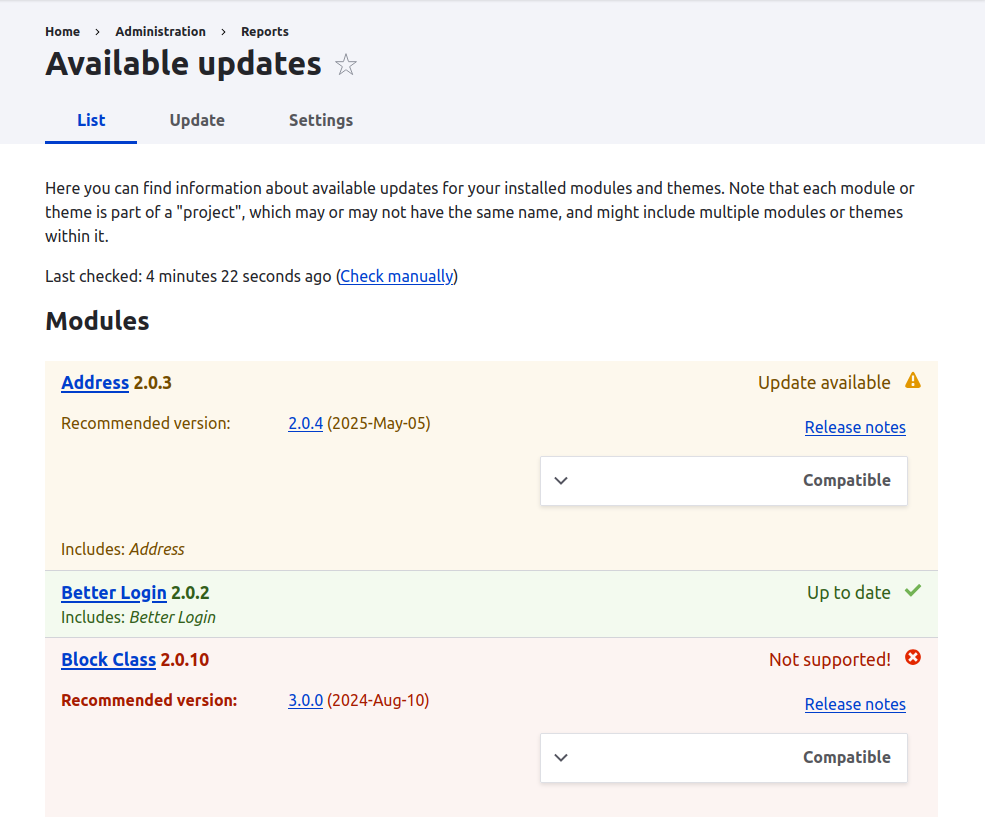Open the Better Login project link
The image size is (985, 817).
[113, 592]
